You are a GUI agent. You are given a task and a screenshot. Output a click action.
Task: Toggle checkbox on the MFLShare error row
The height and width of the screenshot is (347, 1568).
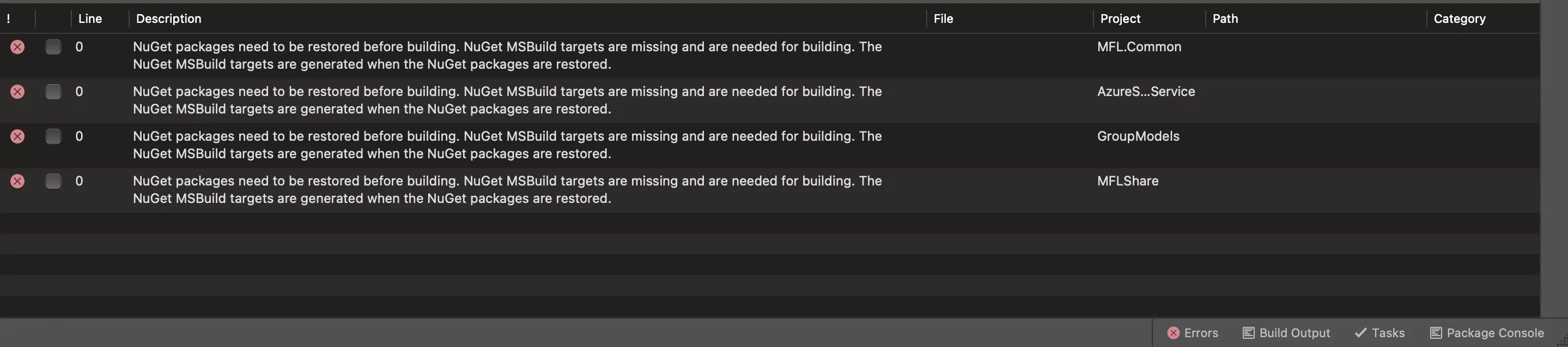[53, 181]
